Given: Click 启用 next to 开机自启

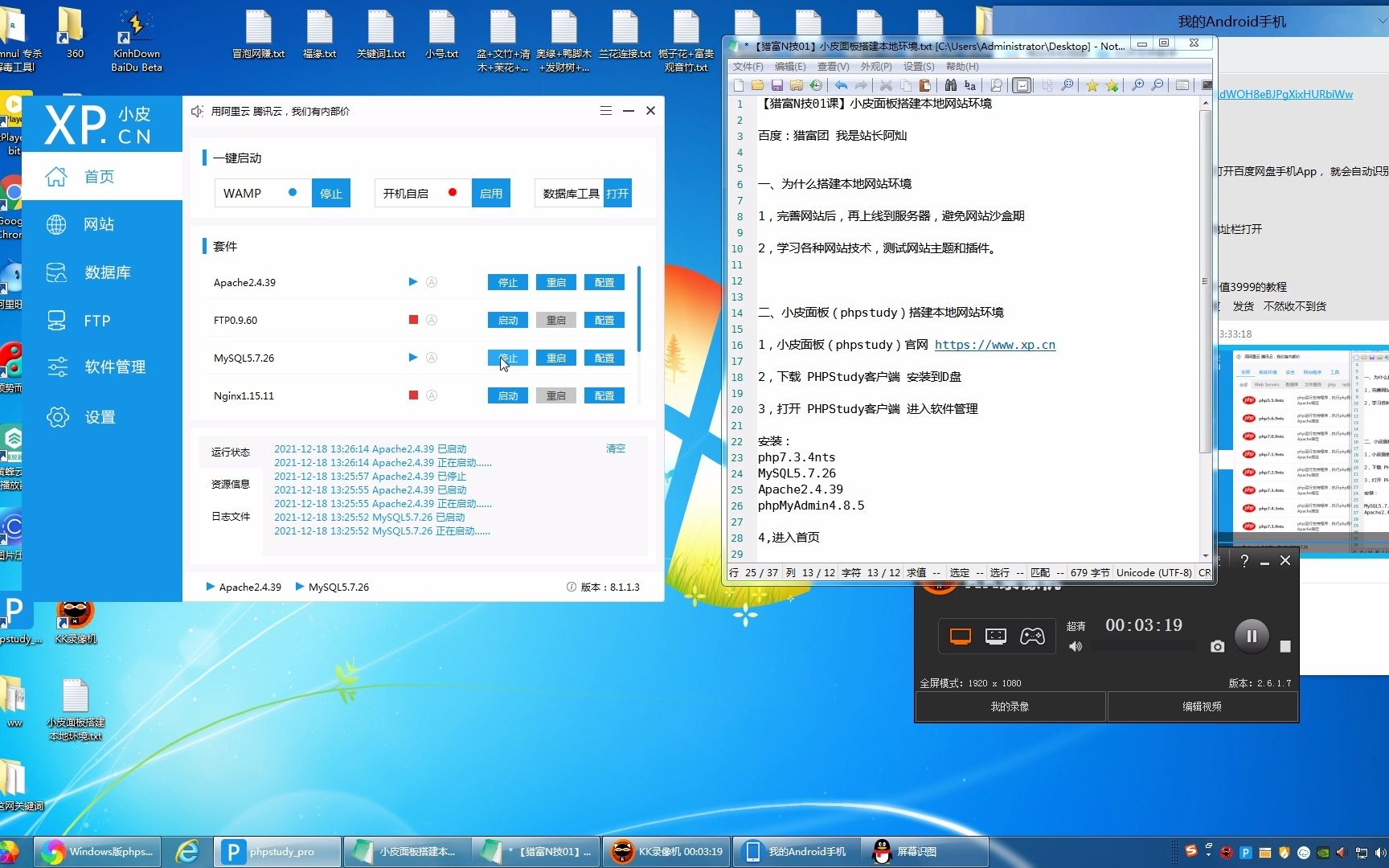Looking at the screenshot, I should click(490, 193).
